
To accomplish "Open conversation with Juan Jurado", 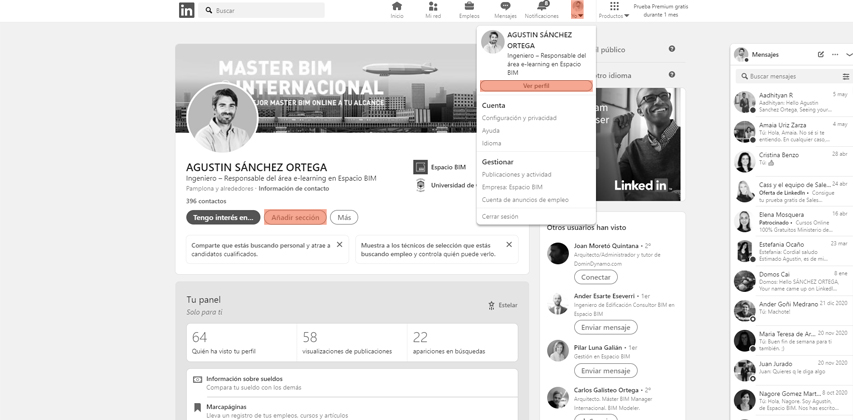I will (x=792, y=371).
